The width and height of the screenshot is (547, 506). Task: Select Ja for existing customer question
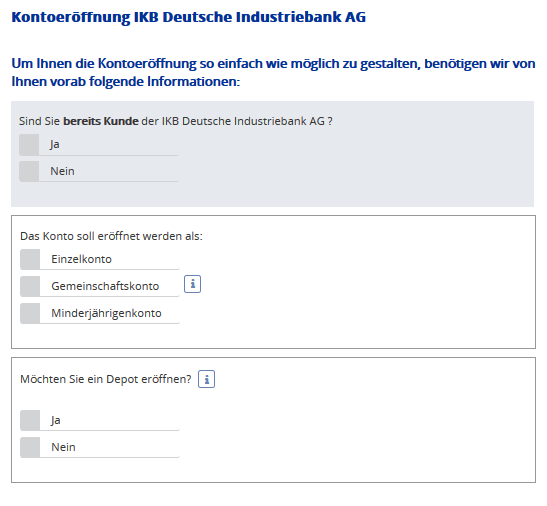99,145
